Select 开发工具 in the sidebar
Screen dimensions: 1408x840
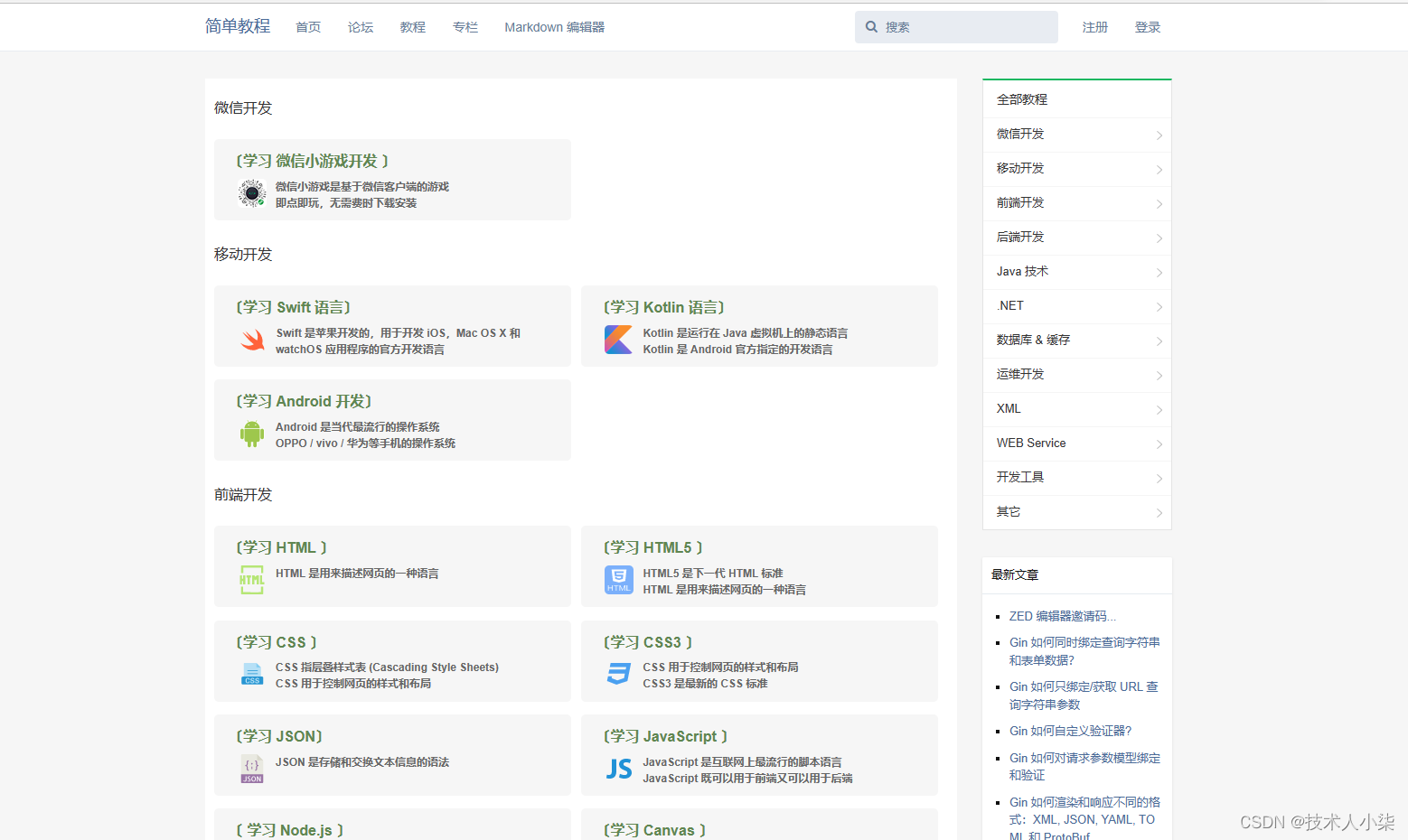click(x=1077, y=478)
